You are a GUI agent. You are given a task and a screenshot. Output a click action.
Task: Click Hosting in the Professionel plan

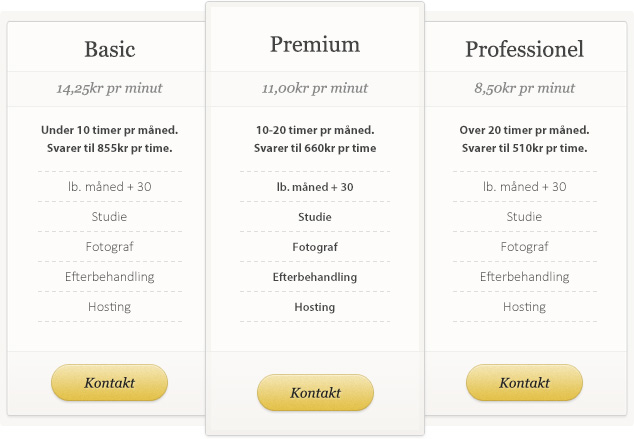(524, 306)
